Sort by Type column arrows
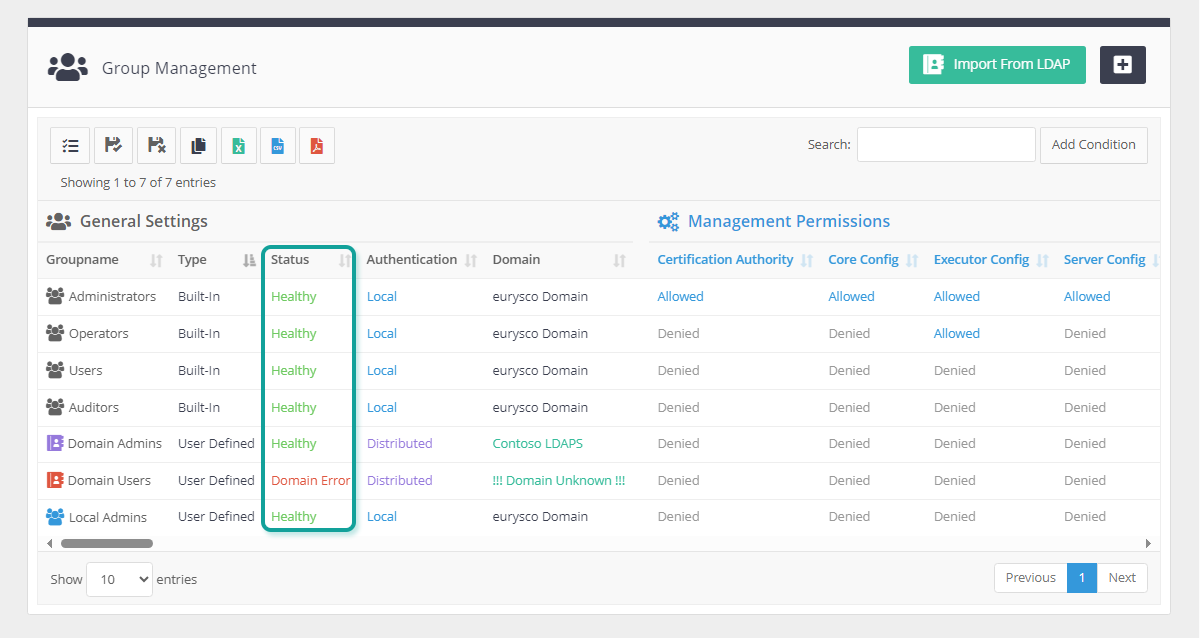The height and width of the screenshot is (638, 1200). pyautogui.click(x=249, y=260)
